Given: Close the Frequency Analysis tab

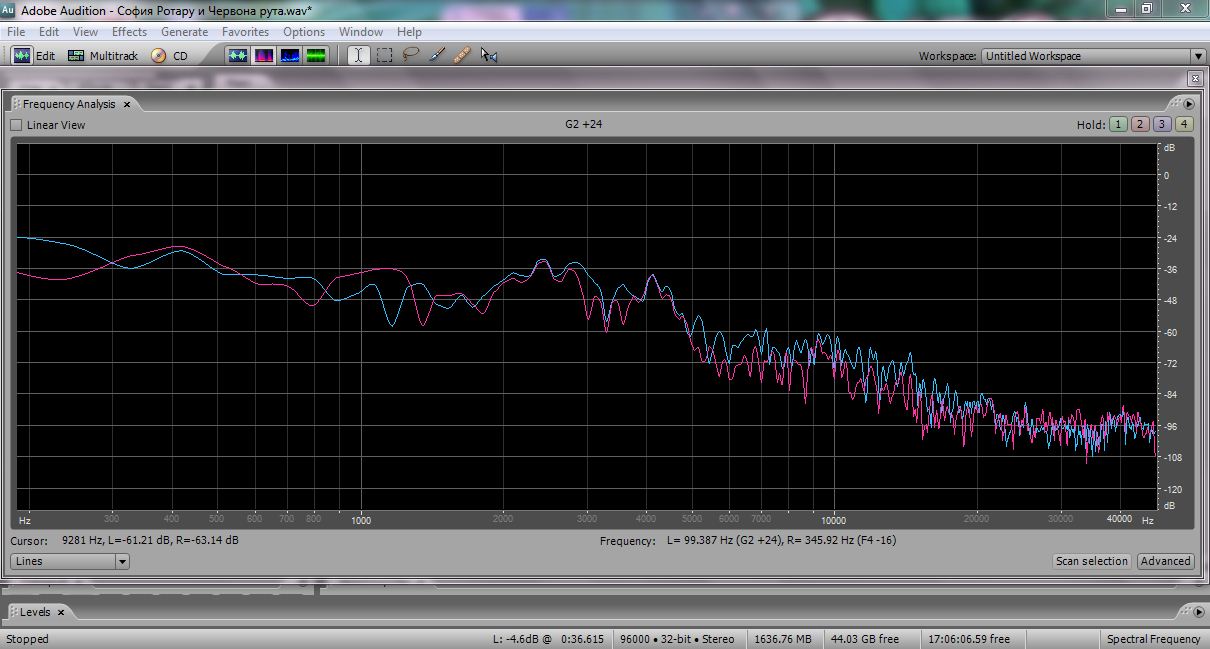Looking at the screenshot, I should pyautogui.click(x=127, y=104).
